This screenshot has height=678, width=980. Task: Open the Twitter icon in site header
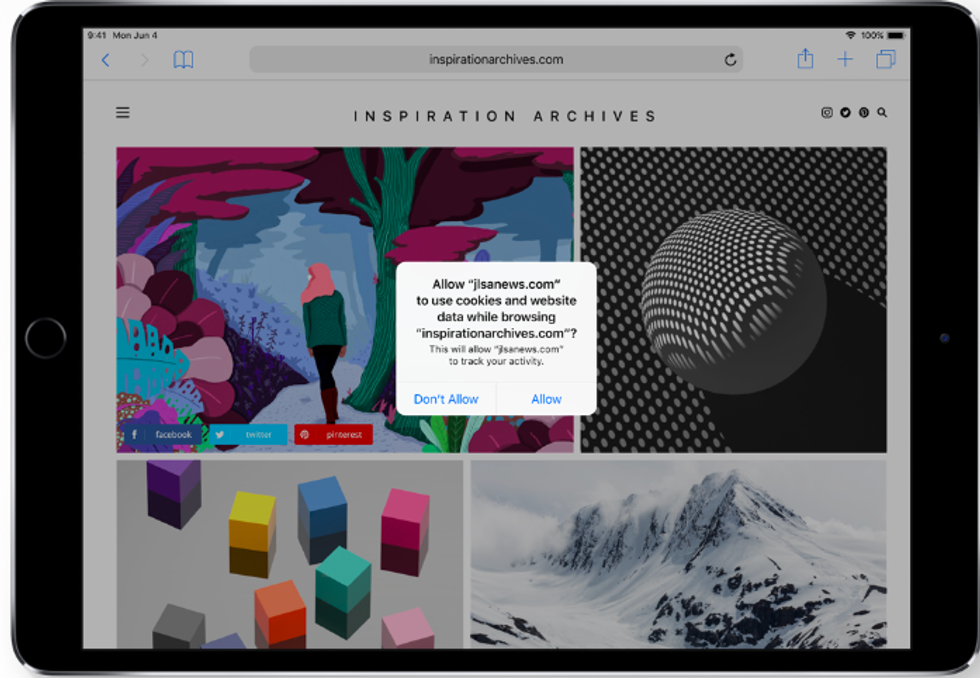pos(845,113)
